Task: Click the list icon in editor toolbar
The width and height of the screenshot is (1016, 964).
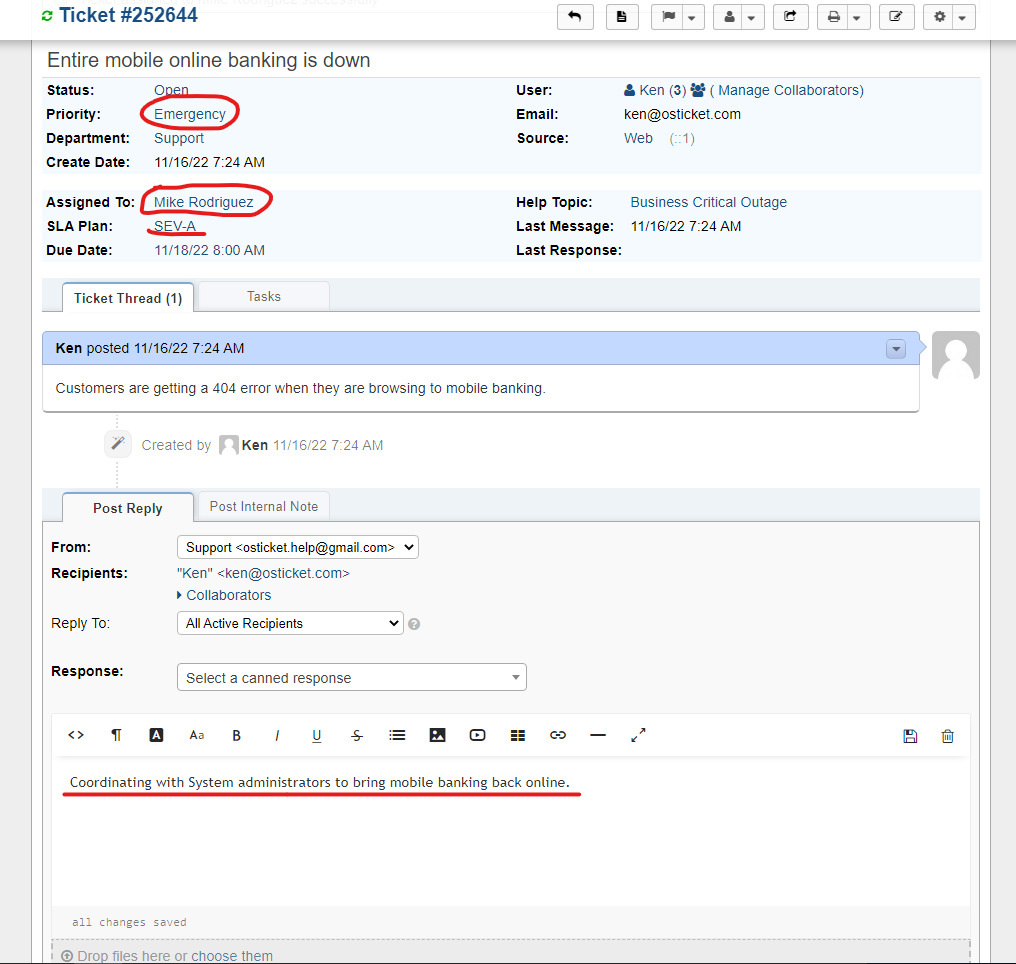Action: pos(397,735)
